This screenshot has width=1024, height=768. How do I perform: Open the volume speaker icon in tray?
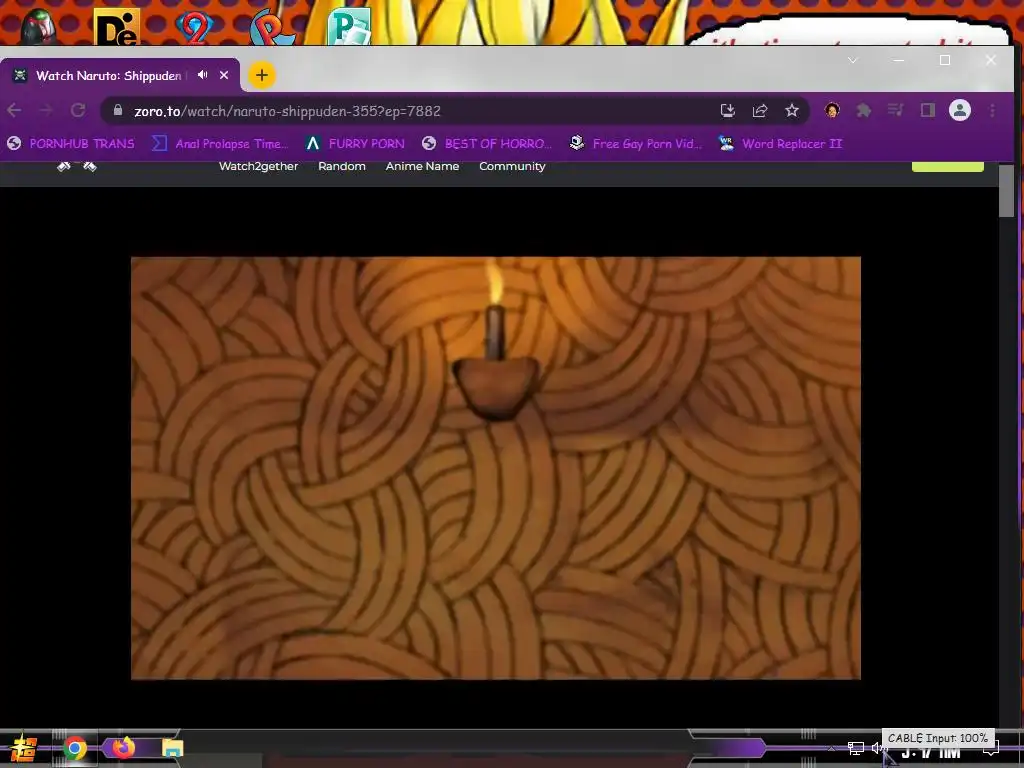pos(878,748)
